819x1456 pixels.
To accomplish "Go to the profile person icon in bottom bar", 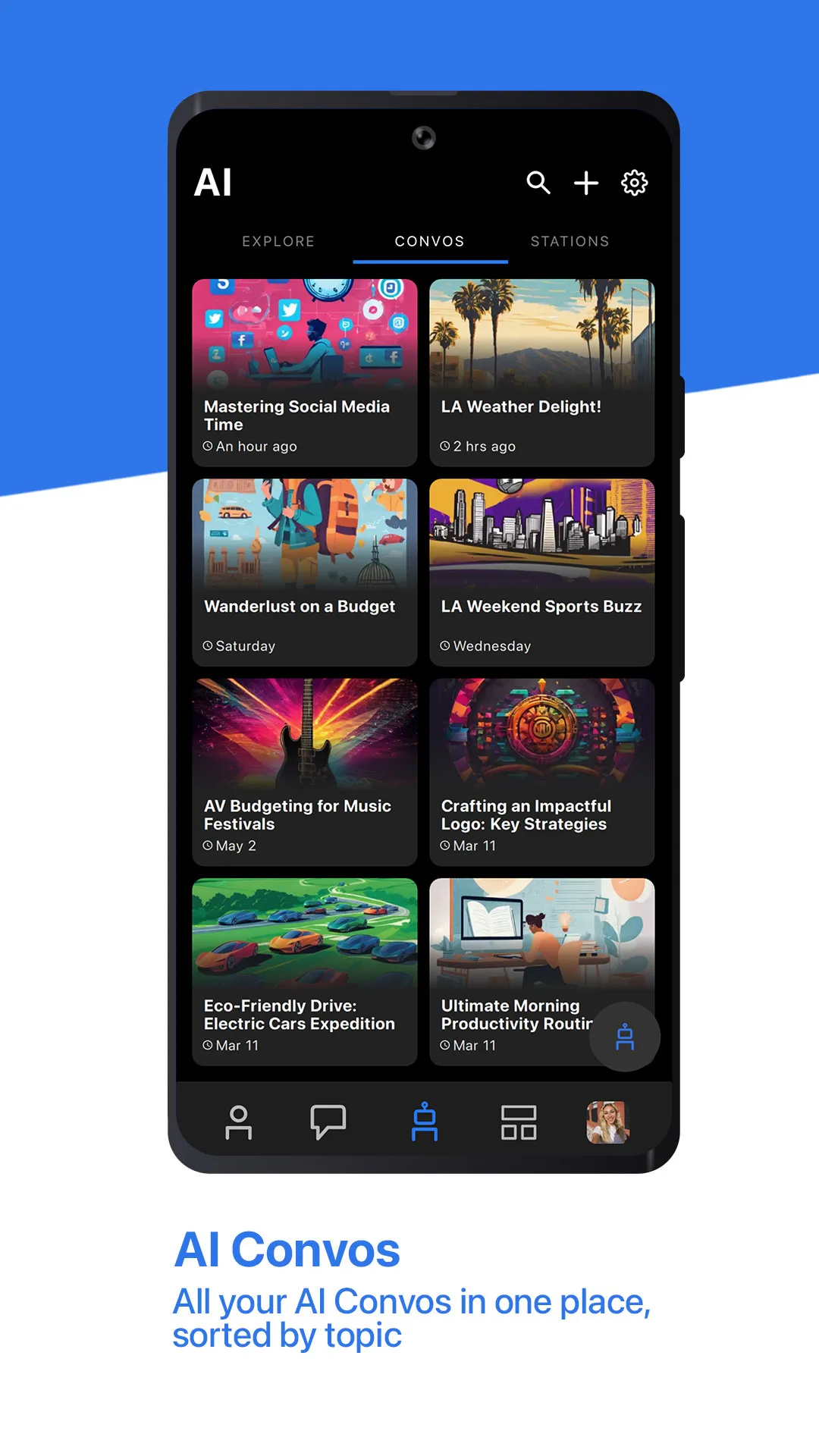I will click(x=239, y=1122).
